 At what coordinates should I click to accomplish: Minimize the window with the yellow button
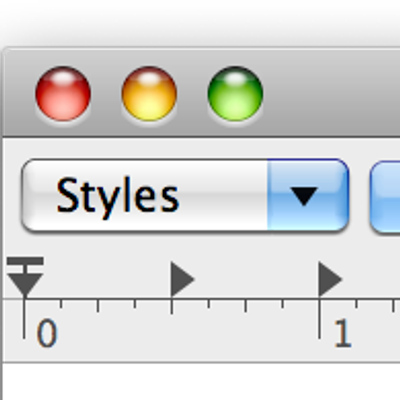(149, 94)
